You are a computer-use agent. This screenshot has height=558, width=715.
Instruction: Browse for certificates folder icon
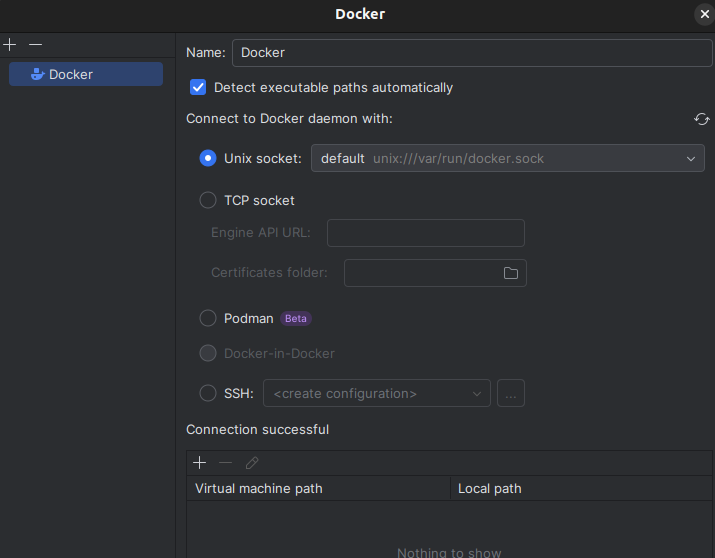(x=511, y=273)
